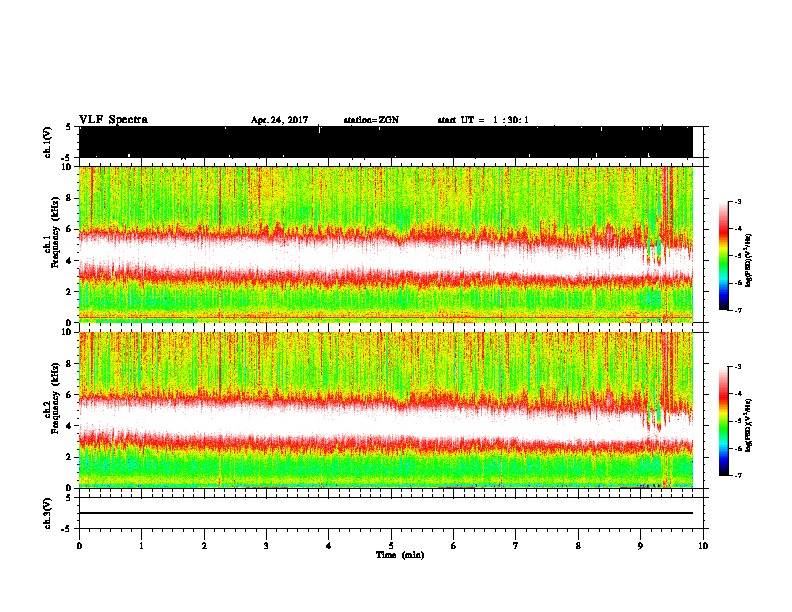Click time axis tick label "2"
This screenshot has width=792, height=612.
204,546
